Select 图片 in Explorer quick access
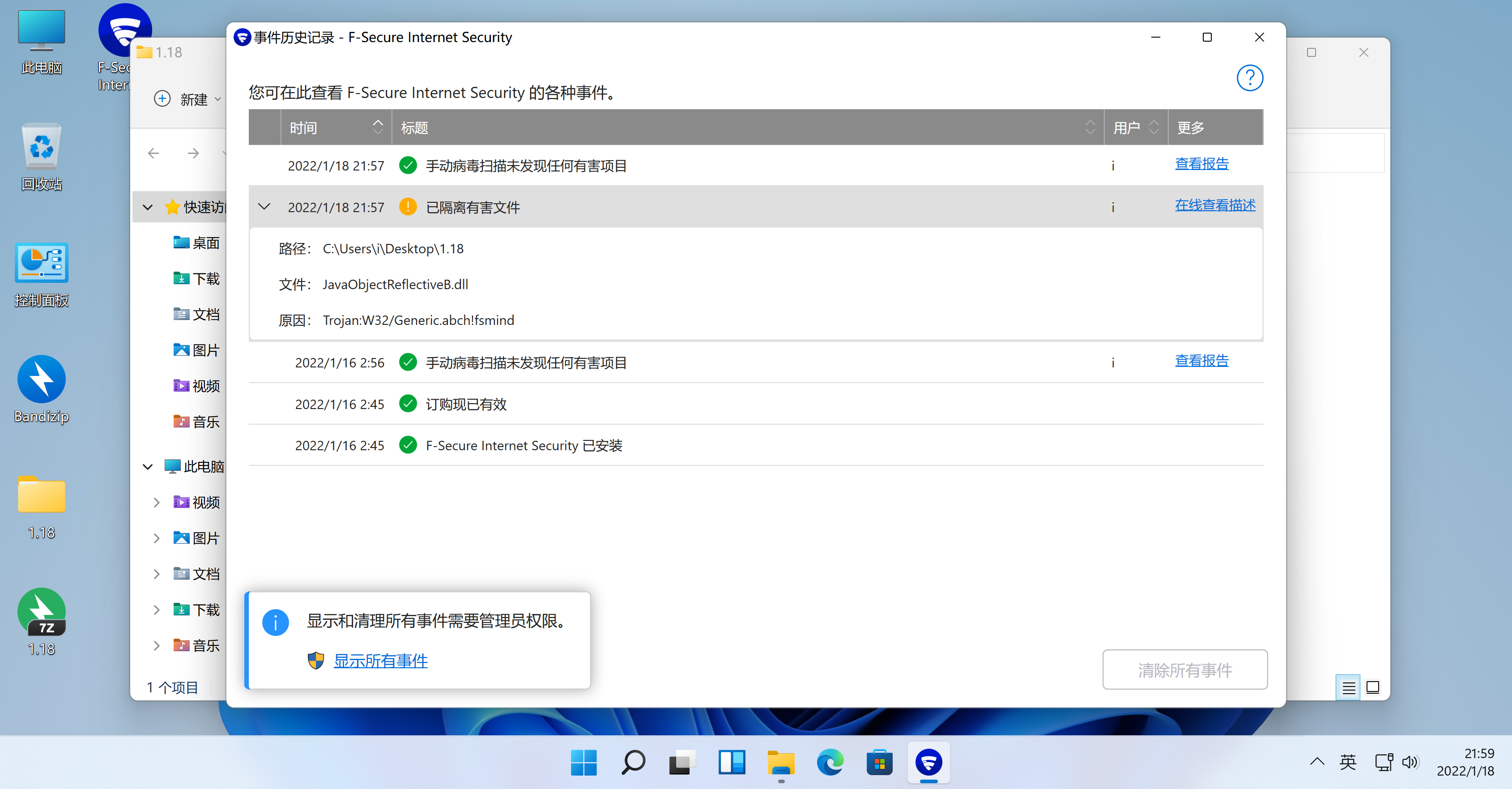This screenshot has height=789, width=1512. 196,350
